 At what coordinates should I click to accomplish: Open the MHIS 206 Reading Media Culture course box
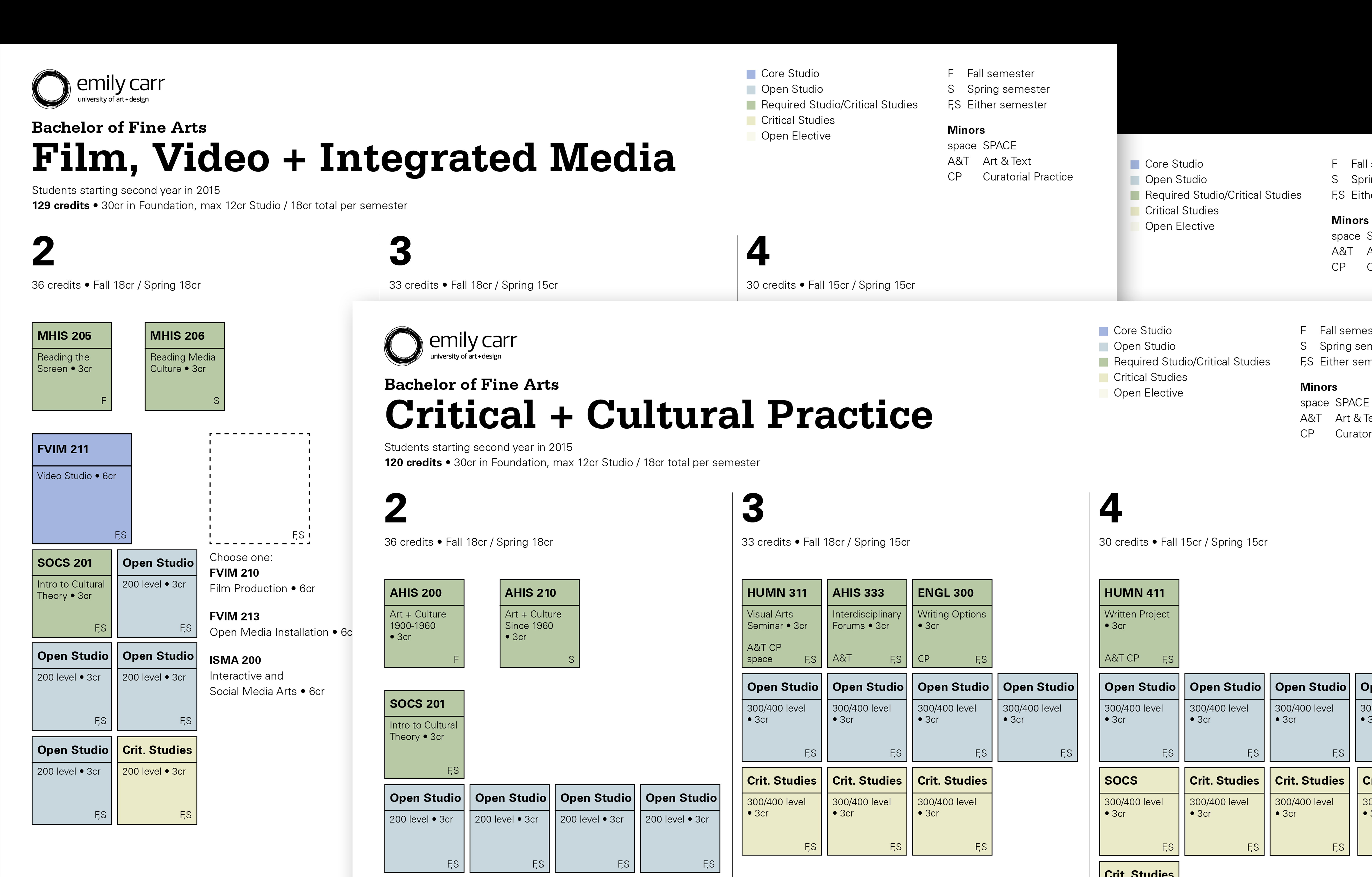pos(185,367)
